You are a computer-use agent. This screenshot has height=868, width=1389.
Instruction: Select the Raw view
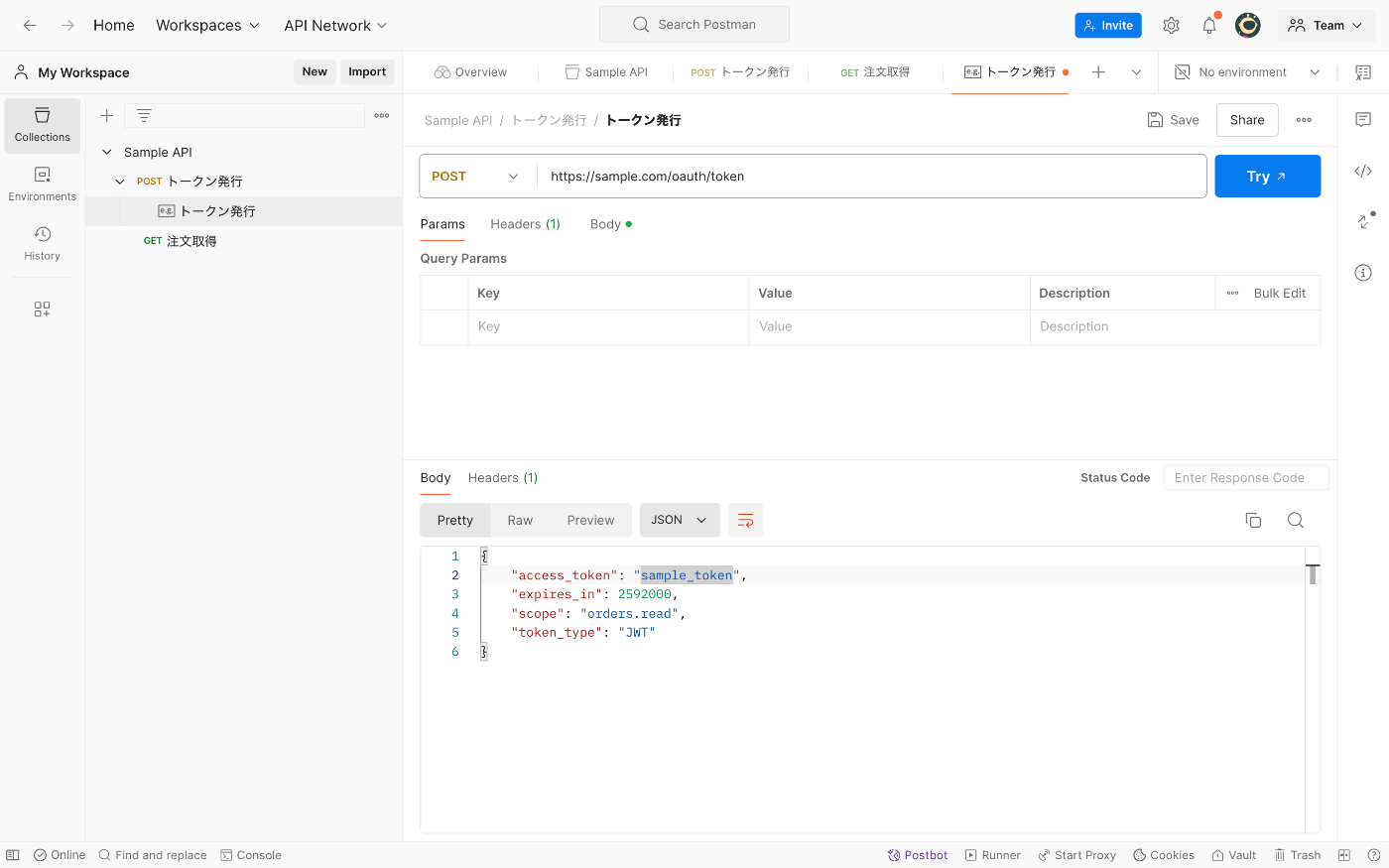[x=520, y=520]
